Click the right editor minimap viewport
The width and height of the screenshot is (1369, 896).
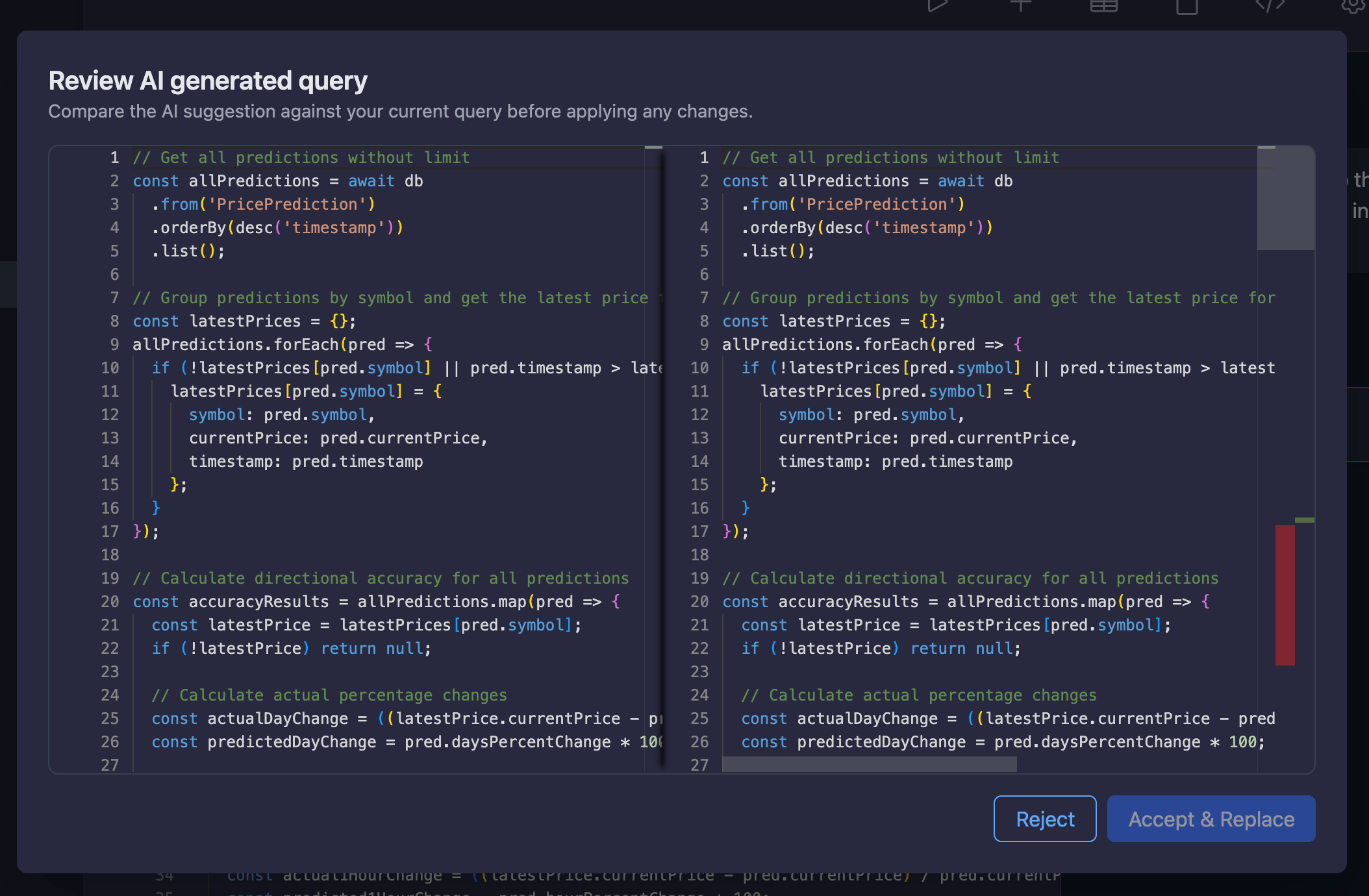click(1285, 199)
